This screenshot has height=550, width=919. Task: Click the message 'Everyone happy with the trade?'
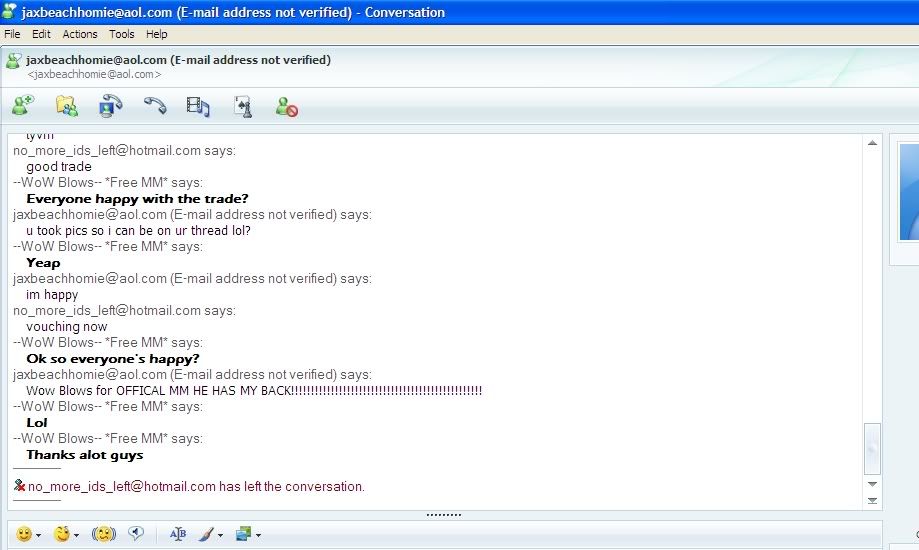click(x=137, y=199)
